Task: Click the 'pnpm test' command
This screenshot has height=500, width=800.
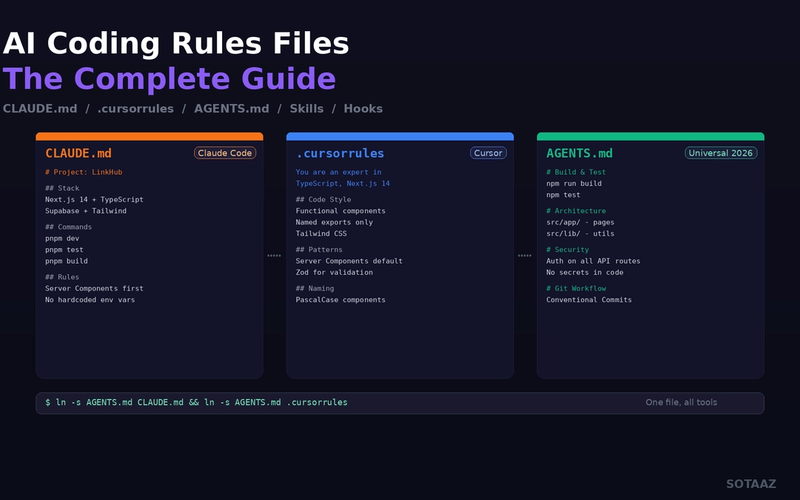Action: [64, 249]
